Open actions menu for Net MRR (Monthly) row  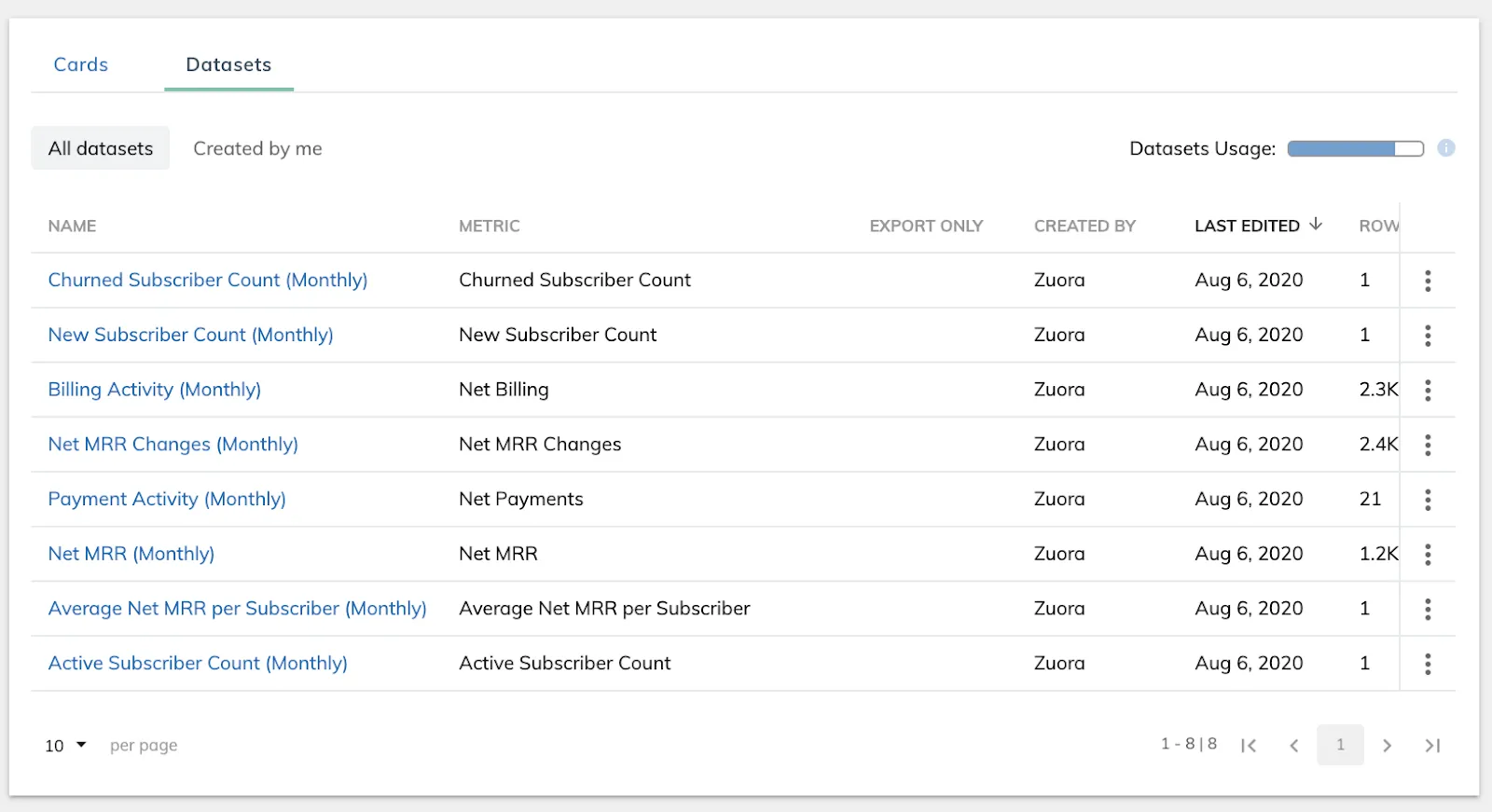click(x=1428, y=555)
